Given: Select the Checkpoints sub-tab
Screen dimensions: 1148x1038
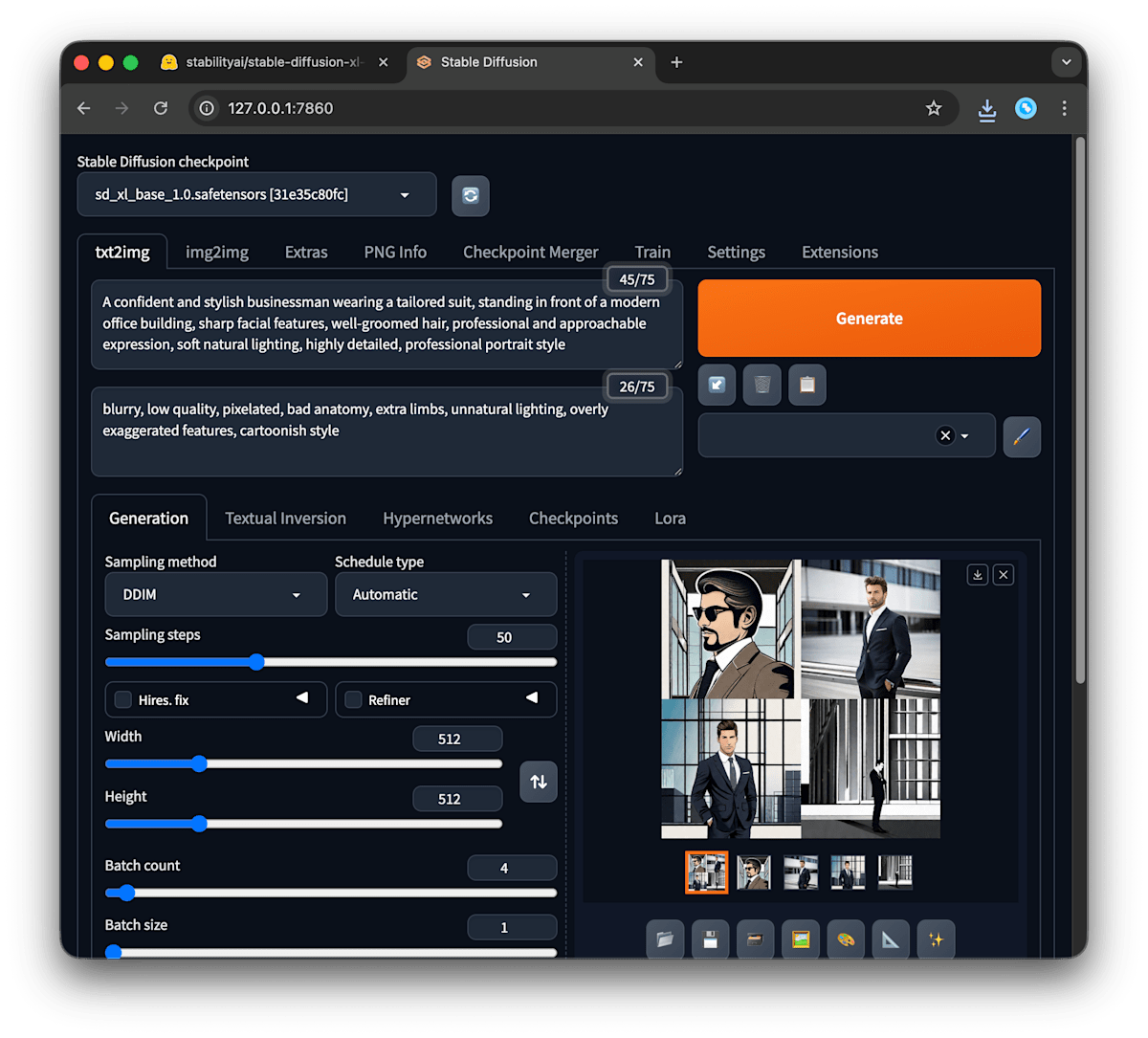Looking at the screenshot, I should [x=573, y=518].
